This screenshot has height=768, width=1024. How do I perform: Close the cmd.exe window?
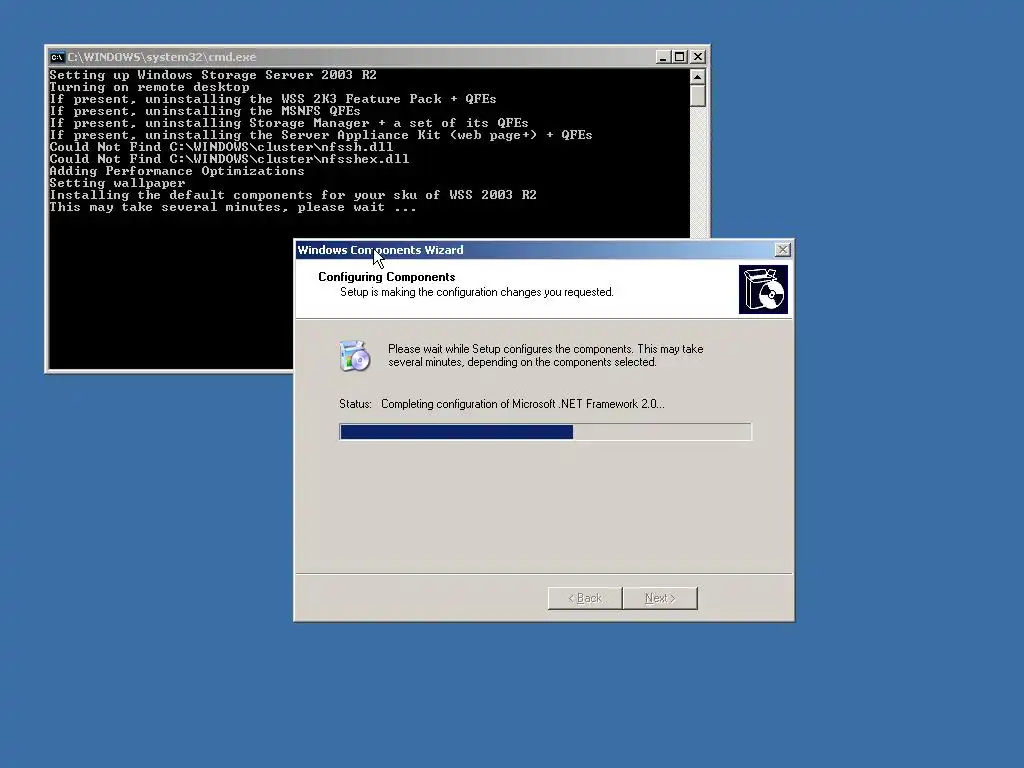tap(697, 57)
